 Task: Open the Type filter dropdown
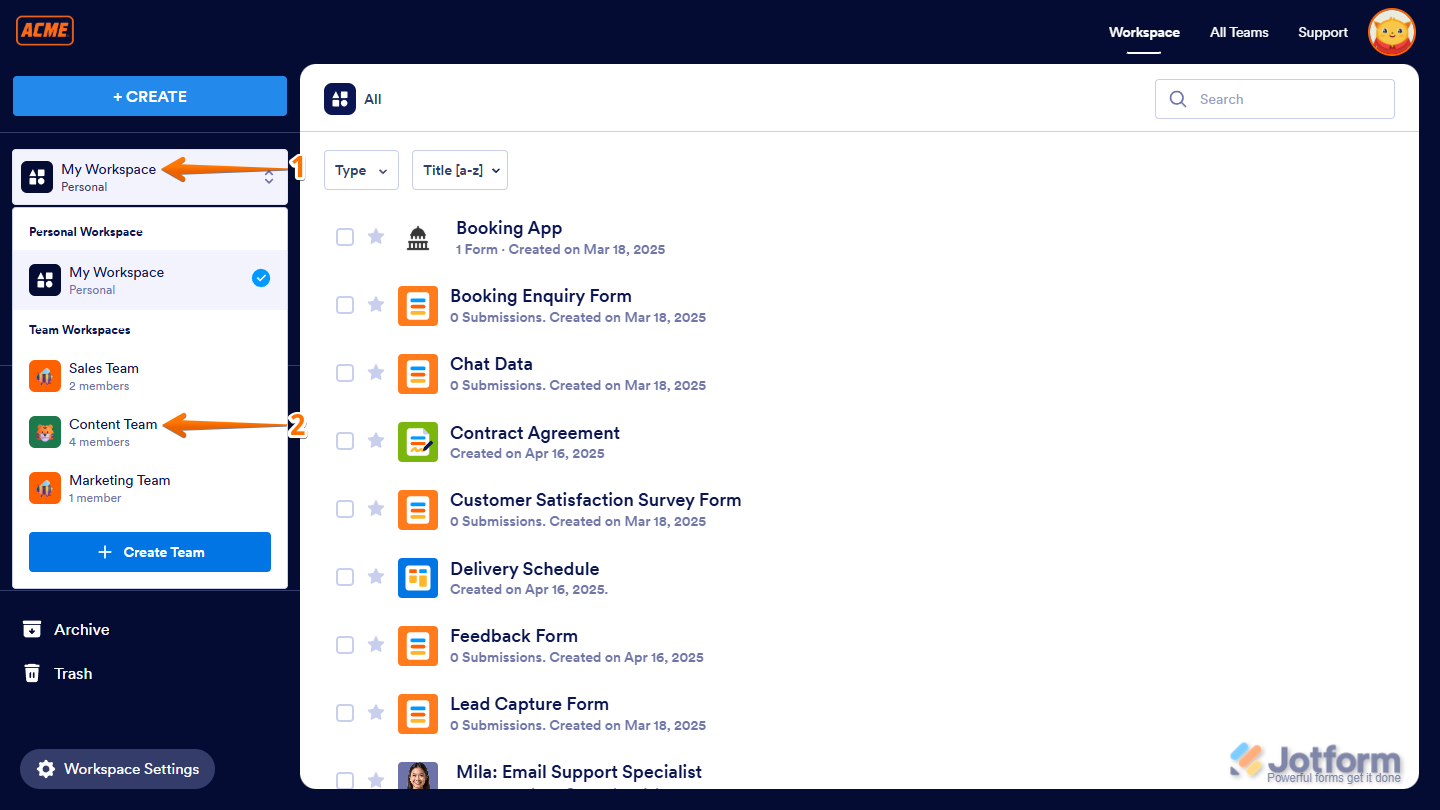(361, 170)
